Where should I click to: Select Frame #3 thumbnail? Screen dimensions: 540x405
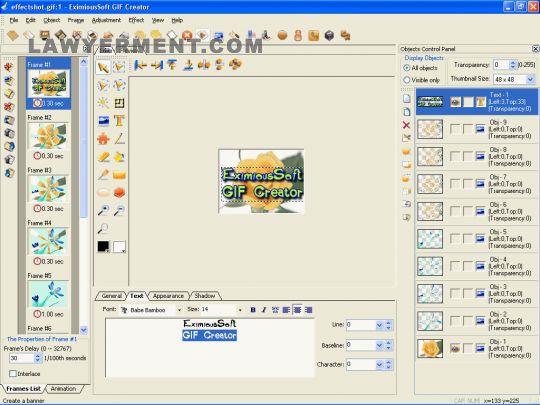49,189
